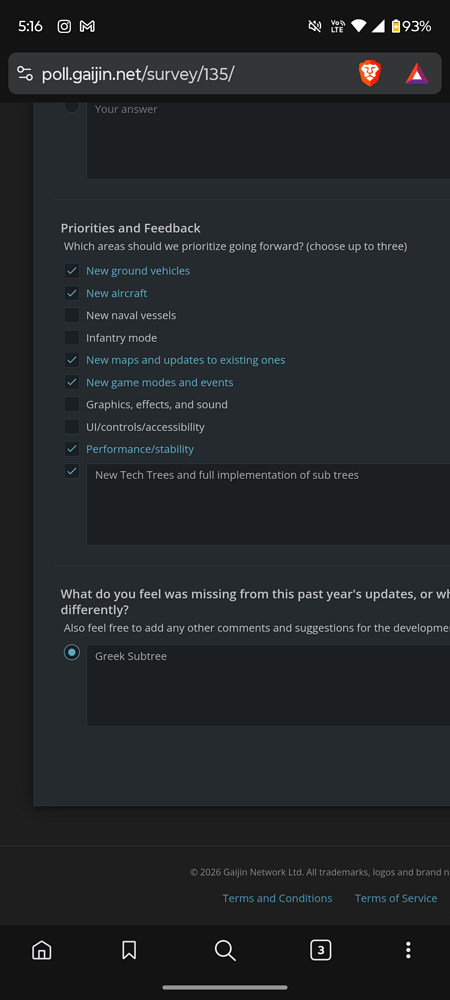This screenshot has width=450, height=1000.
Task: Tap the site settings icon in the address bar
Action: click(x=25, y=73)
